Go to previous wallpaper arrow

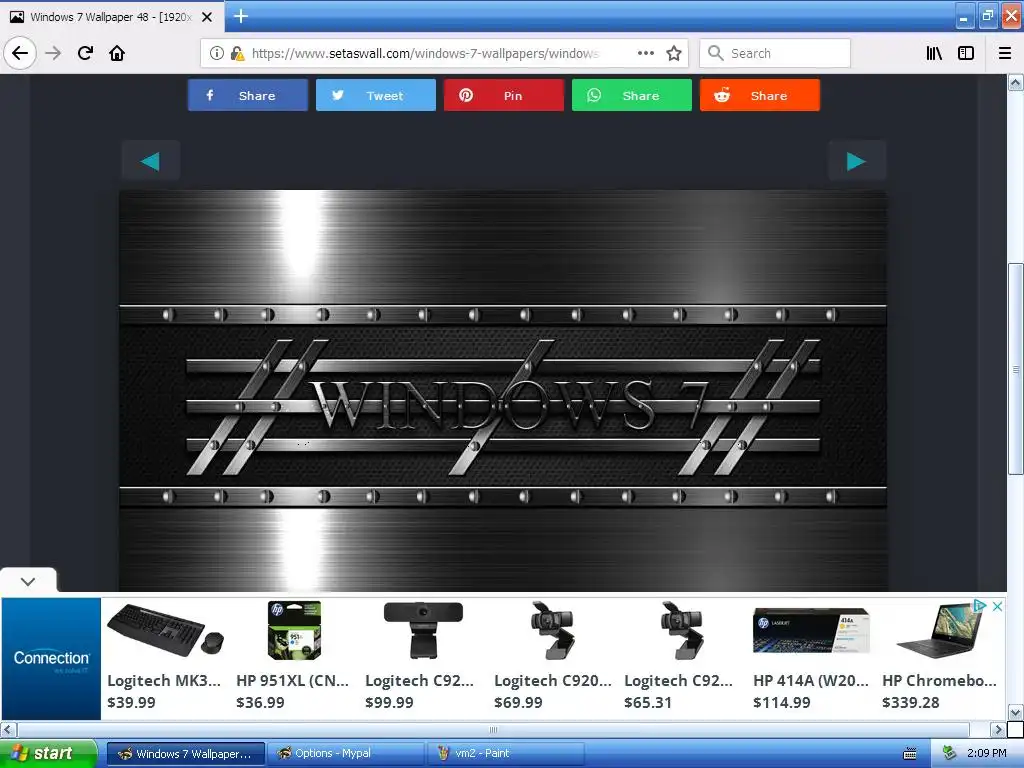(x=150, y=161)
